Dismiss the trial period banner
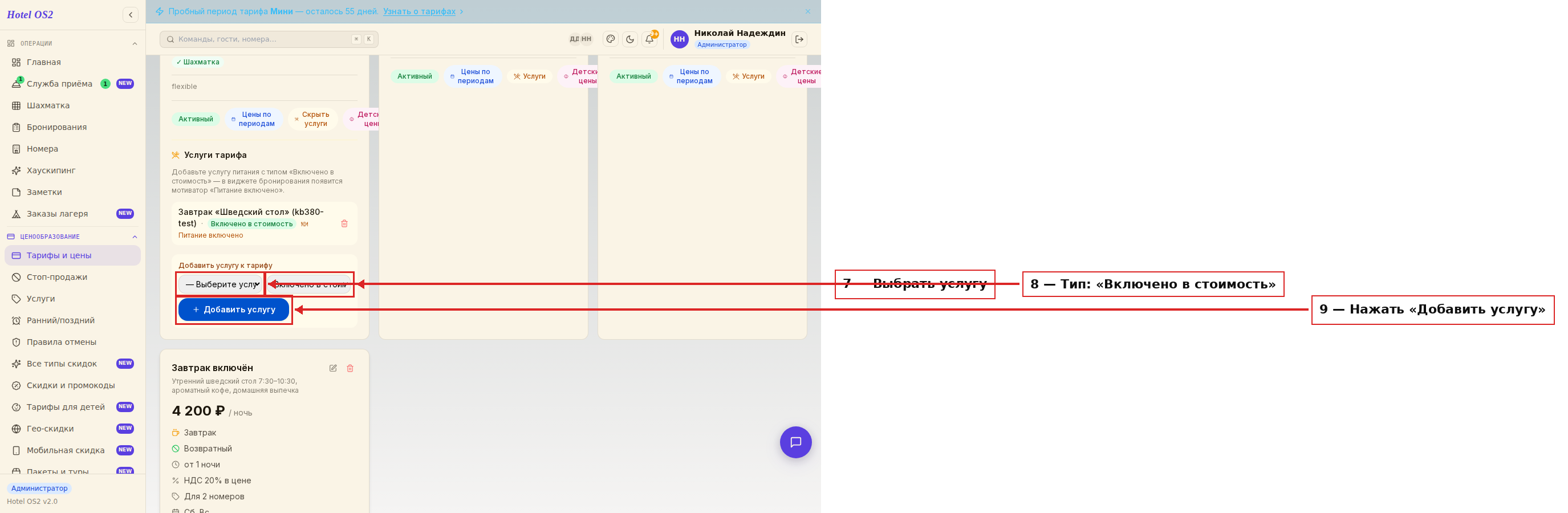 (x=808, y=11)
